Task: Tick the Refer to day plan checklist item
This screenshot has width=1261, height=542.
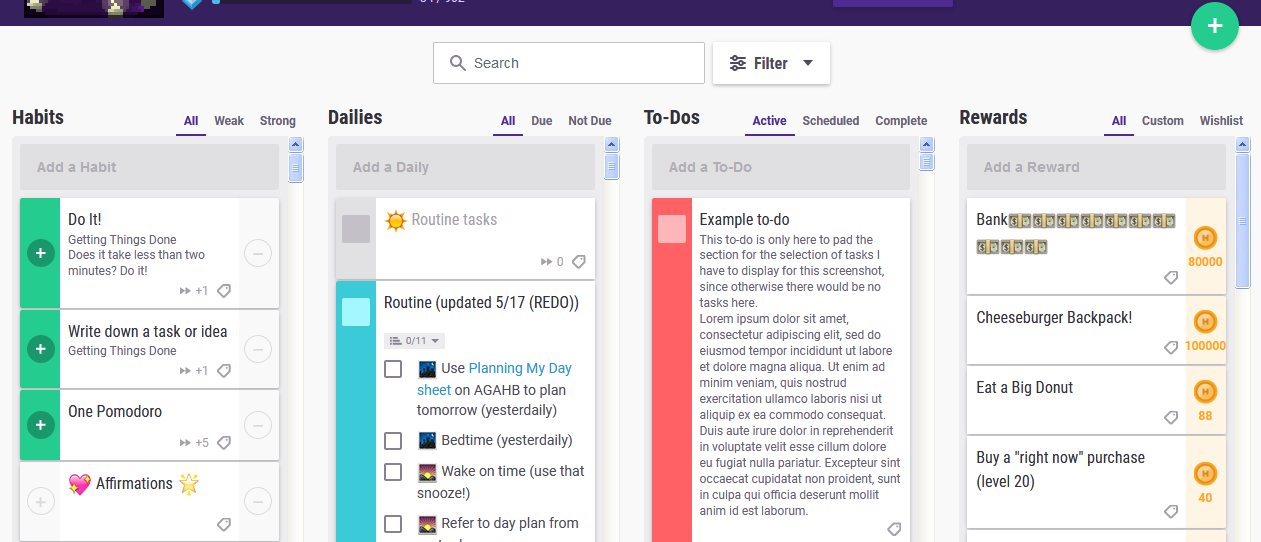Action: (x=393, y=524)
